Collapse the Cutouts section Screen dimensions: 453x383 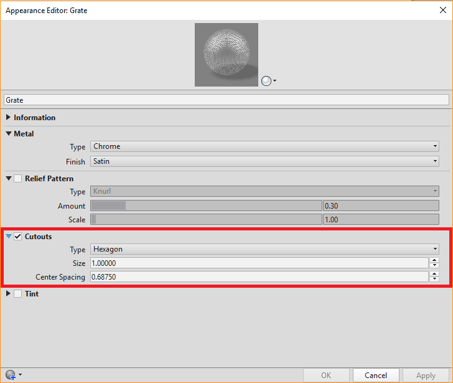[9, 236]
